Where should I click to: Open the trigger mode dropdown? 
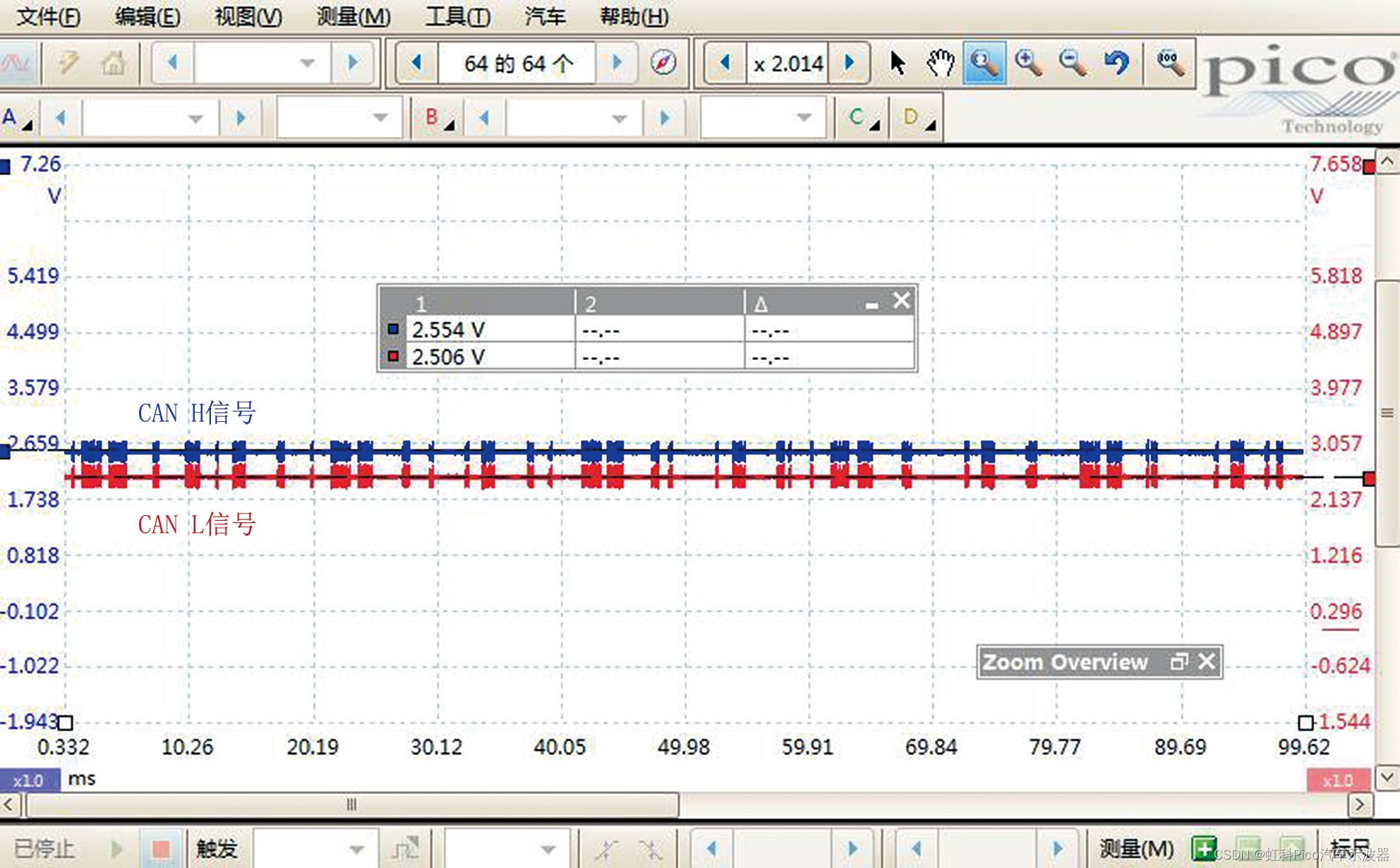356,849
